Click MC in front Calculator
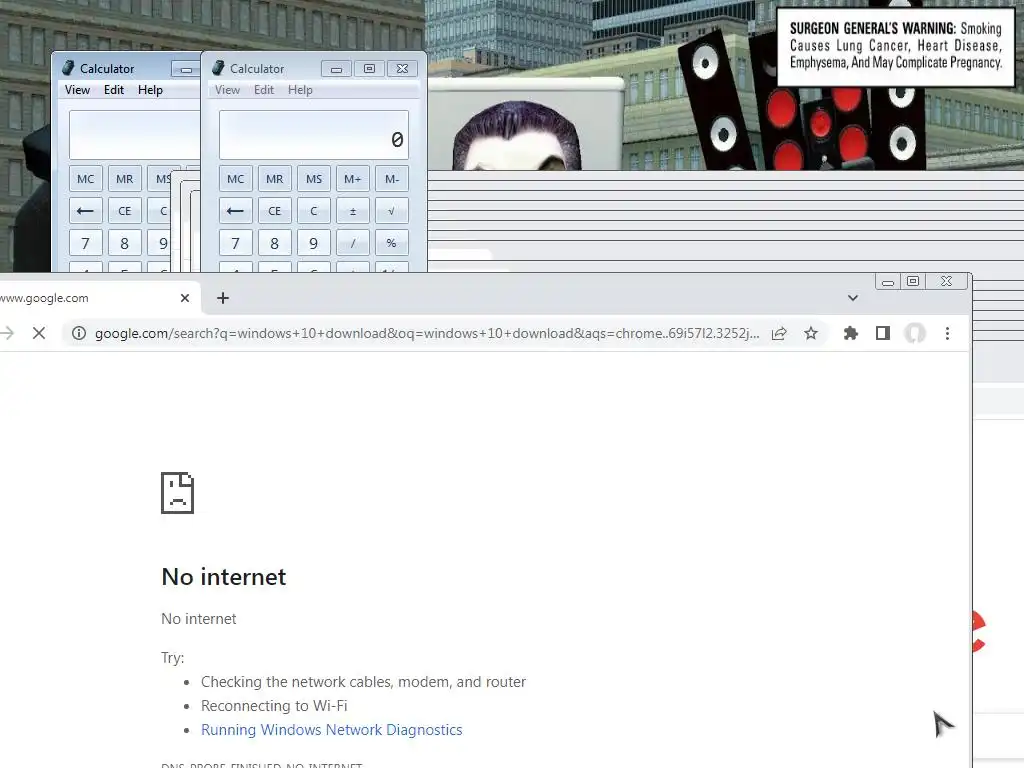 click(x=236, y=179)
